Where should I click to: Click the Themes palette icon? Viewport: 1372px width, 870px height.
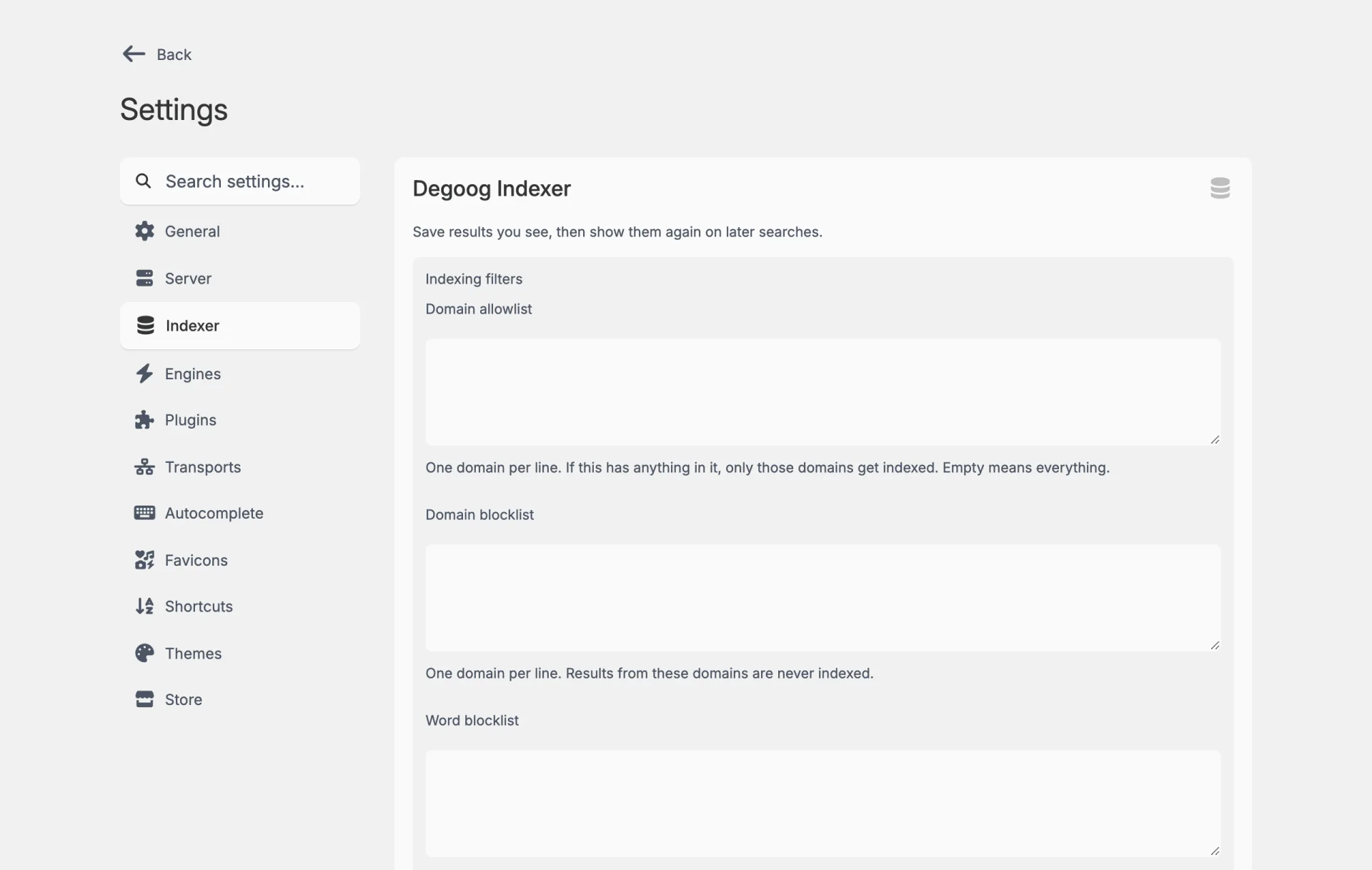pyautogui.click(x=144, y=654)
